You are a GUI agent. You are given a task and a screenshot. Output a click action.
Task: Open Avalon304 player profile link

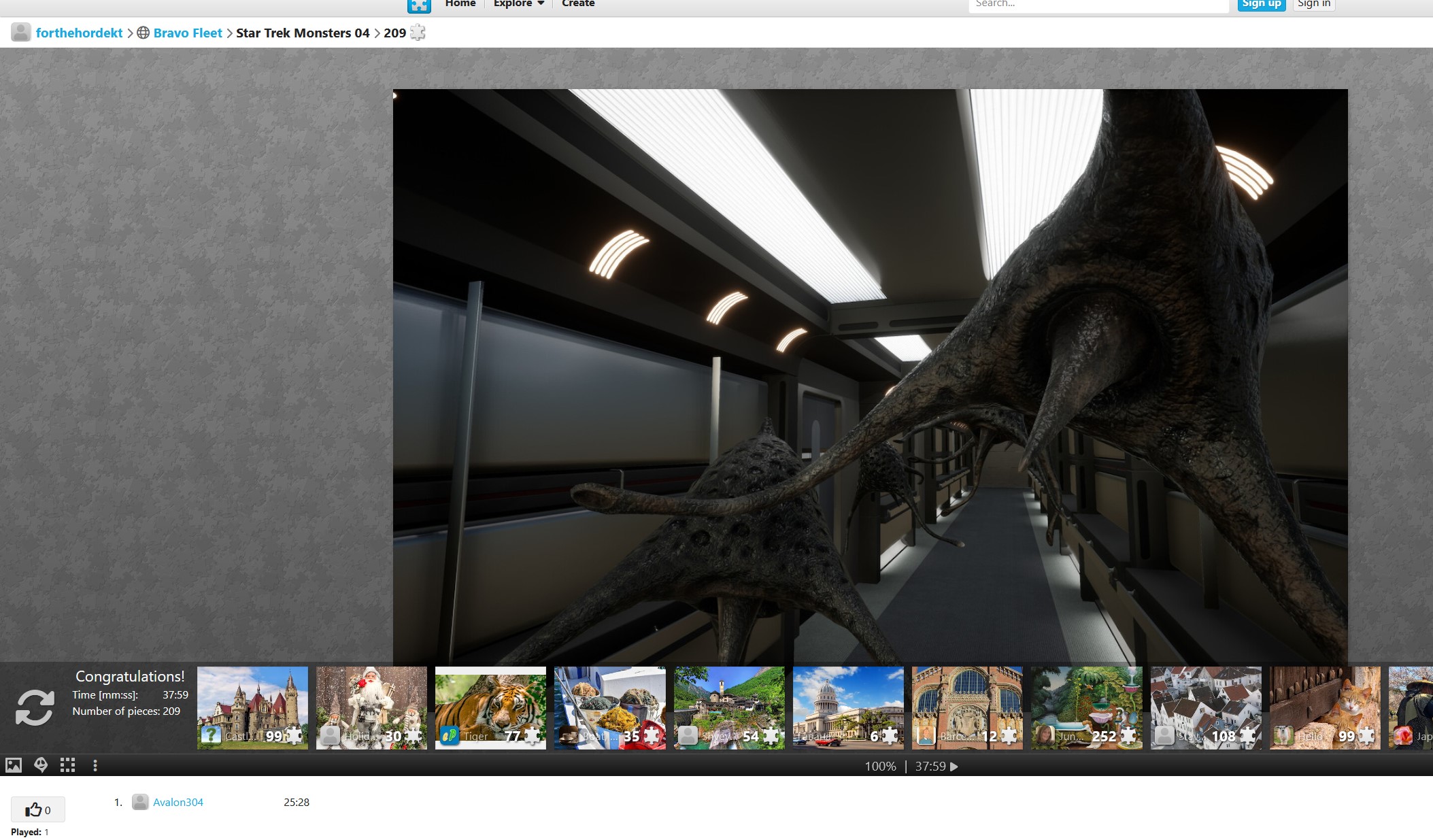[178, 802]
